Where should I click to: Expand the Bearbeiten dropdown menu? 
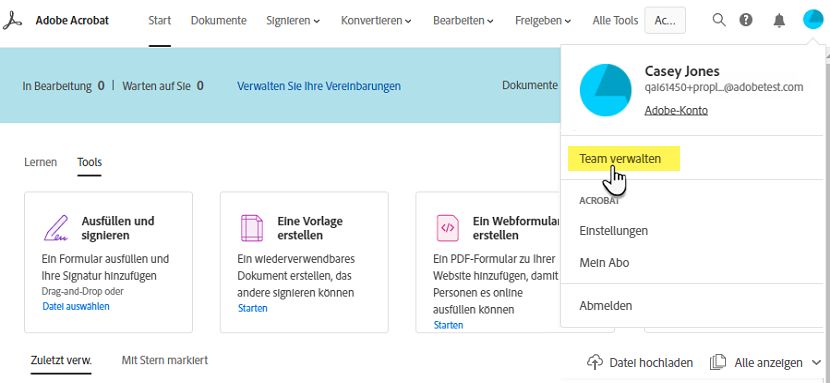click(x=463, y=21)
